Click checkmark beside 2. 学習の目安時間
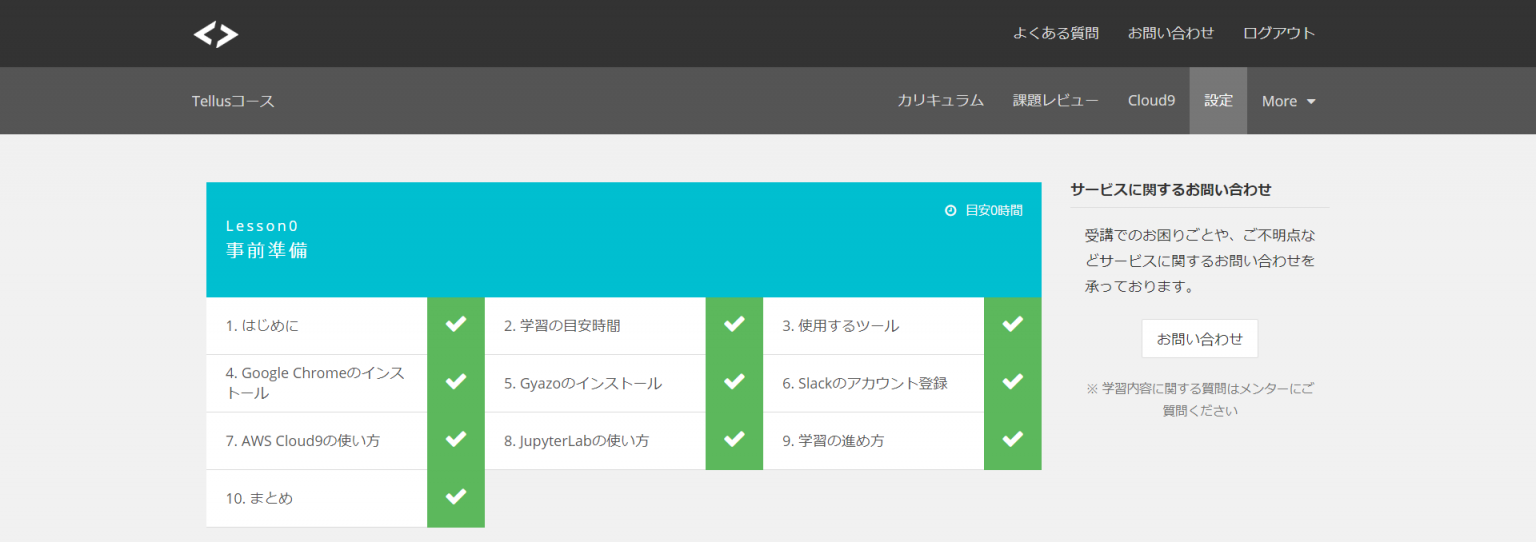Viewport: 1536px width, 542px height. tap(734, 325)
